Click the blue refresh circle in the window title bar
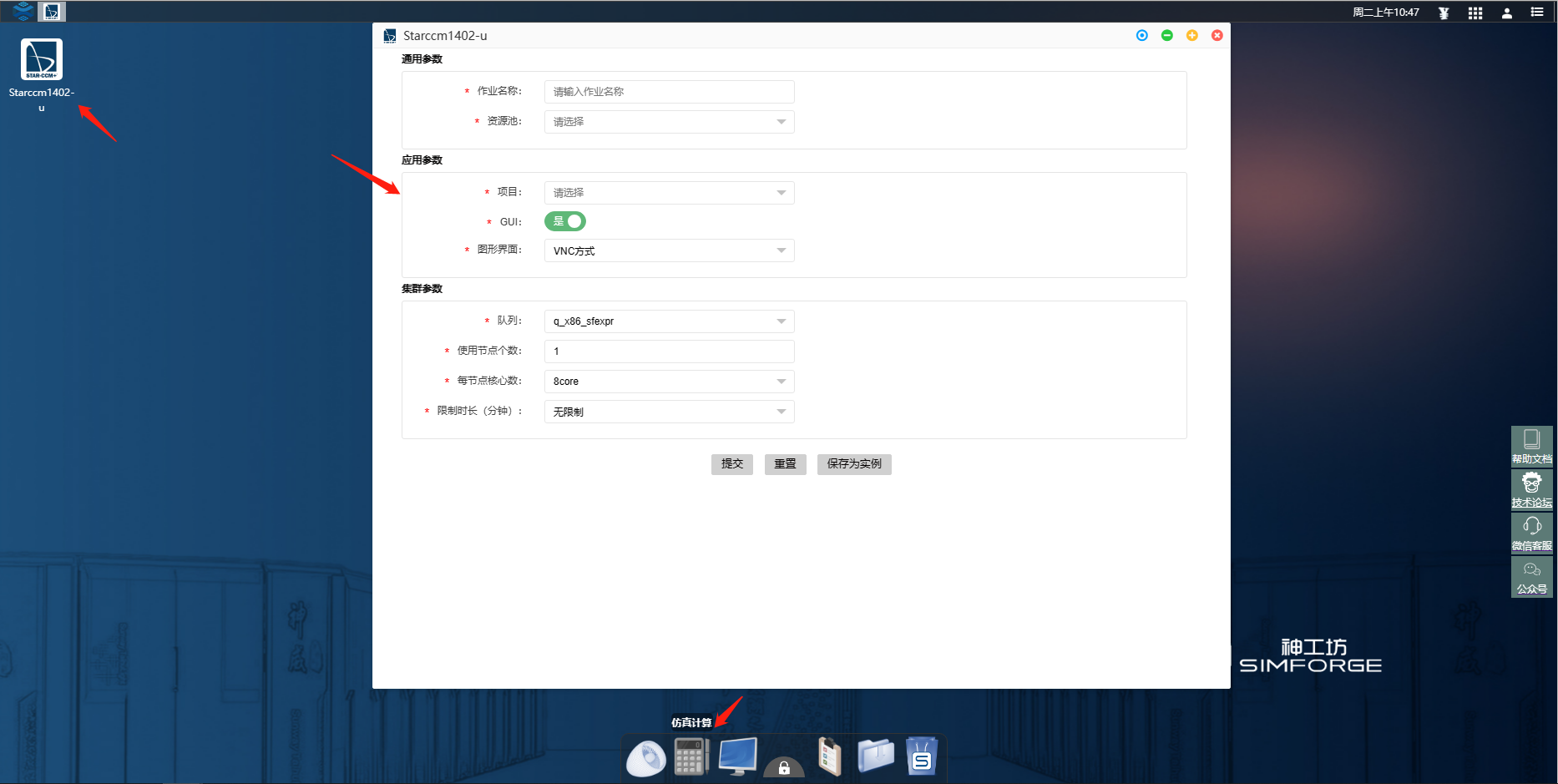The image size is (1558, 784). [1142, 35]
